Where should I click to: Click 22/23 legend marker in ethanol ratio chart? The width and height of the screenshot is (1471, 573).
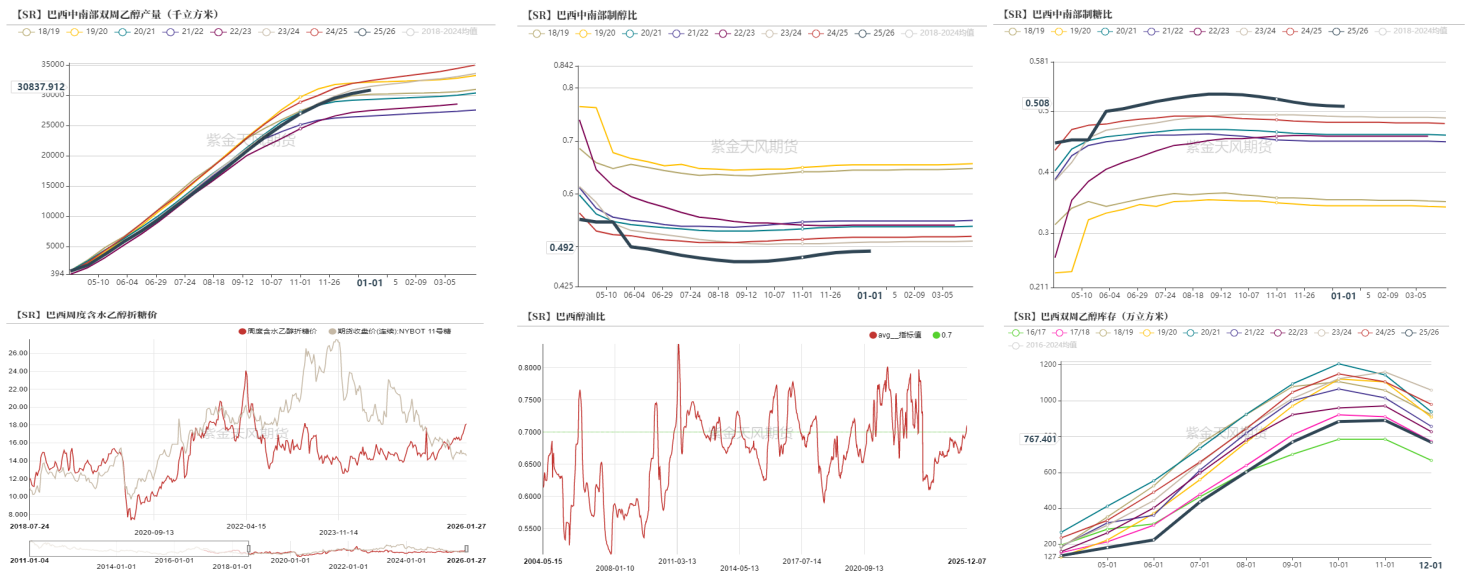click(723, 33)
